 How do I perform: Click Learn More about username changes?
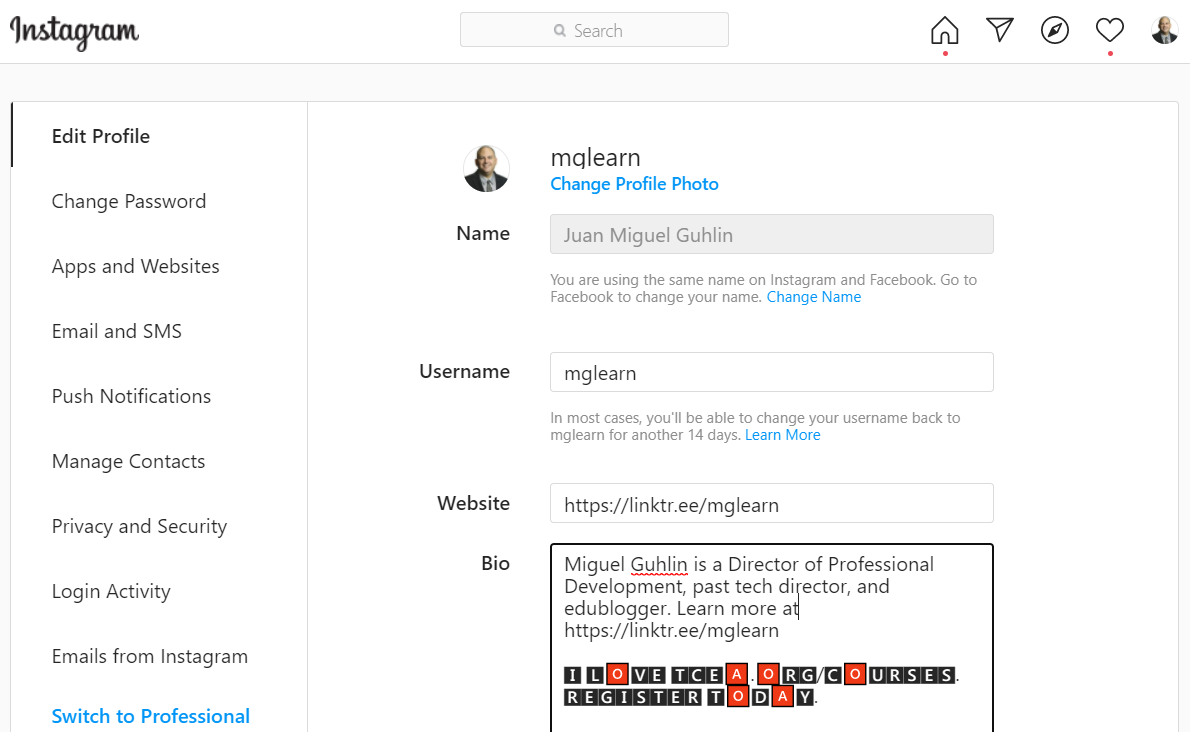[782, 435]
